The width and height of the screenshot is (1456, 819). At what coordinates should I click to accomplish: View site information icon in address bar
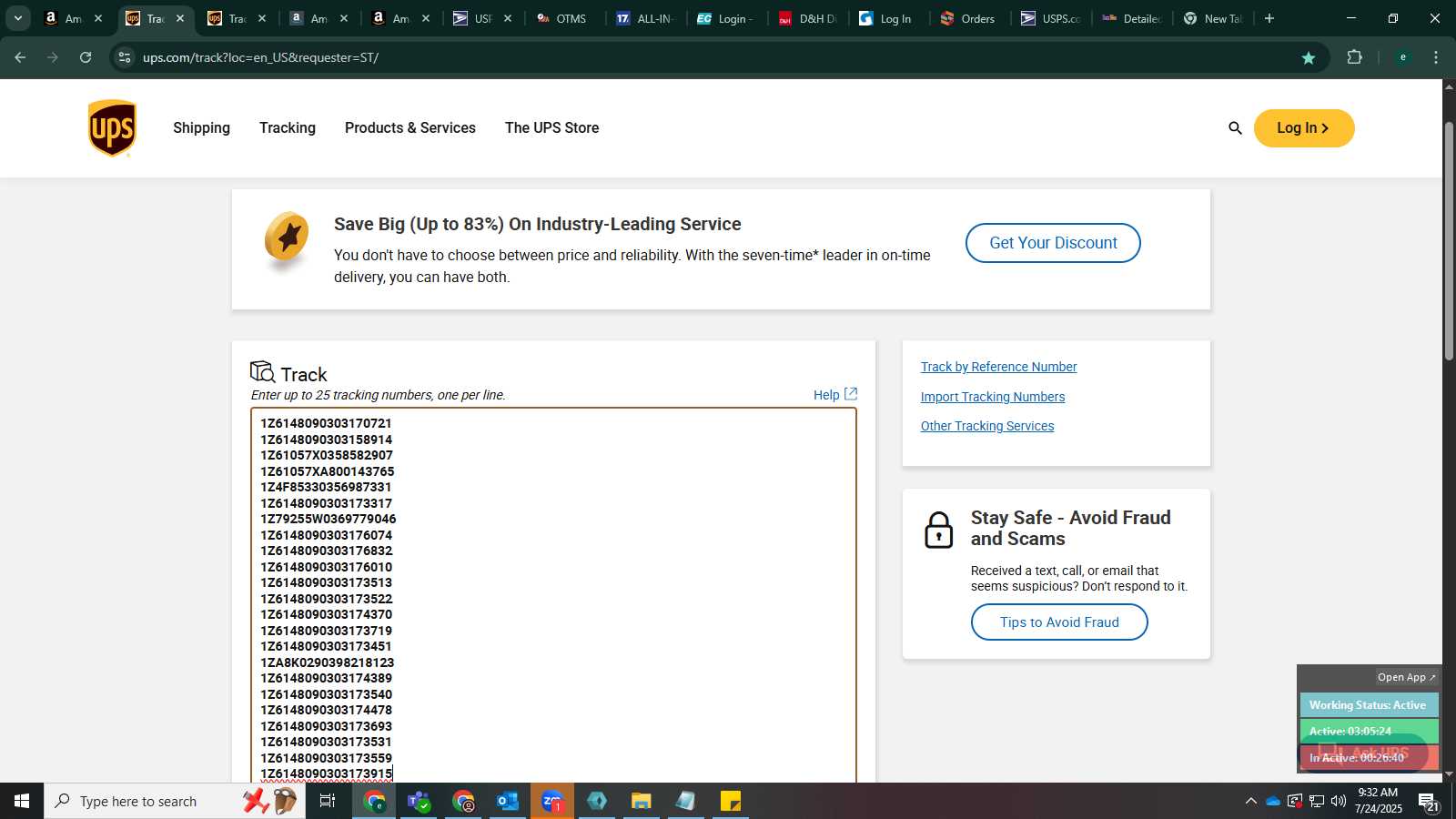point(125,57)
